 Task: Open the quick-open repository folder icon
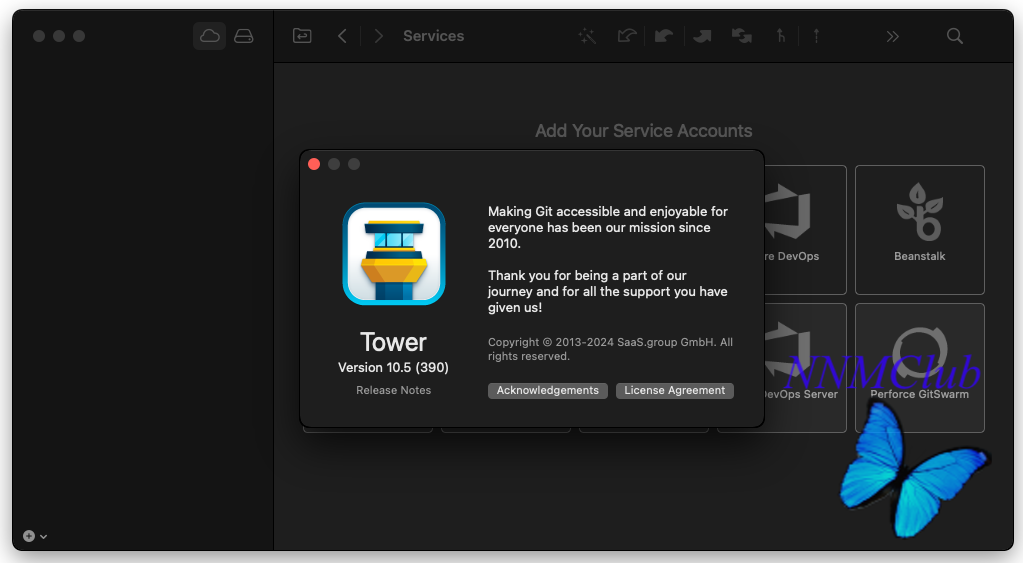coord(302,36)
